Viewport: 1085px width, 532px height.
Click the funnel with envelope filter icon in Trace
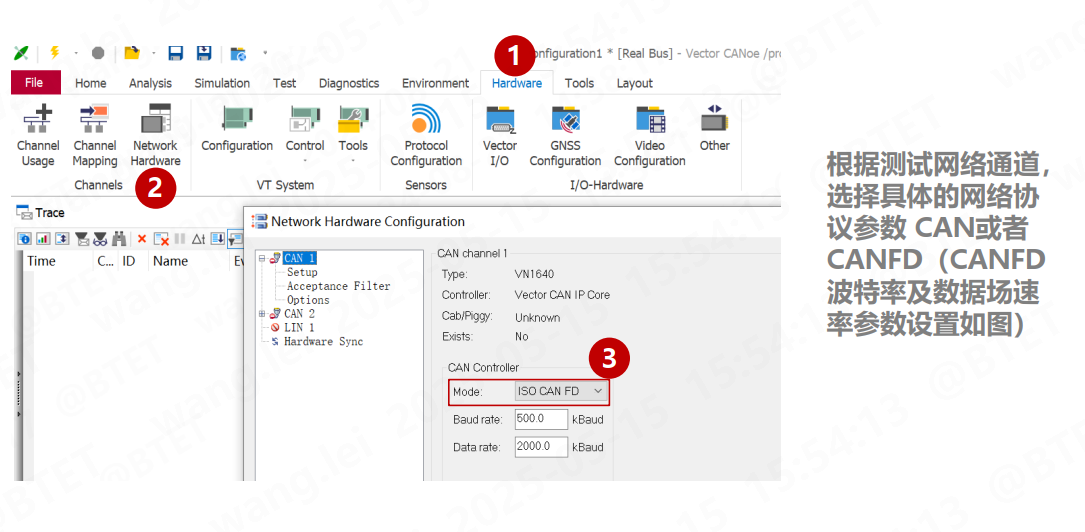tap(82, 239)
